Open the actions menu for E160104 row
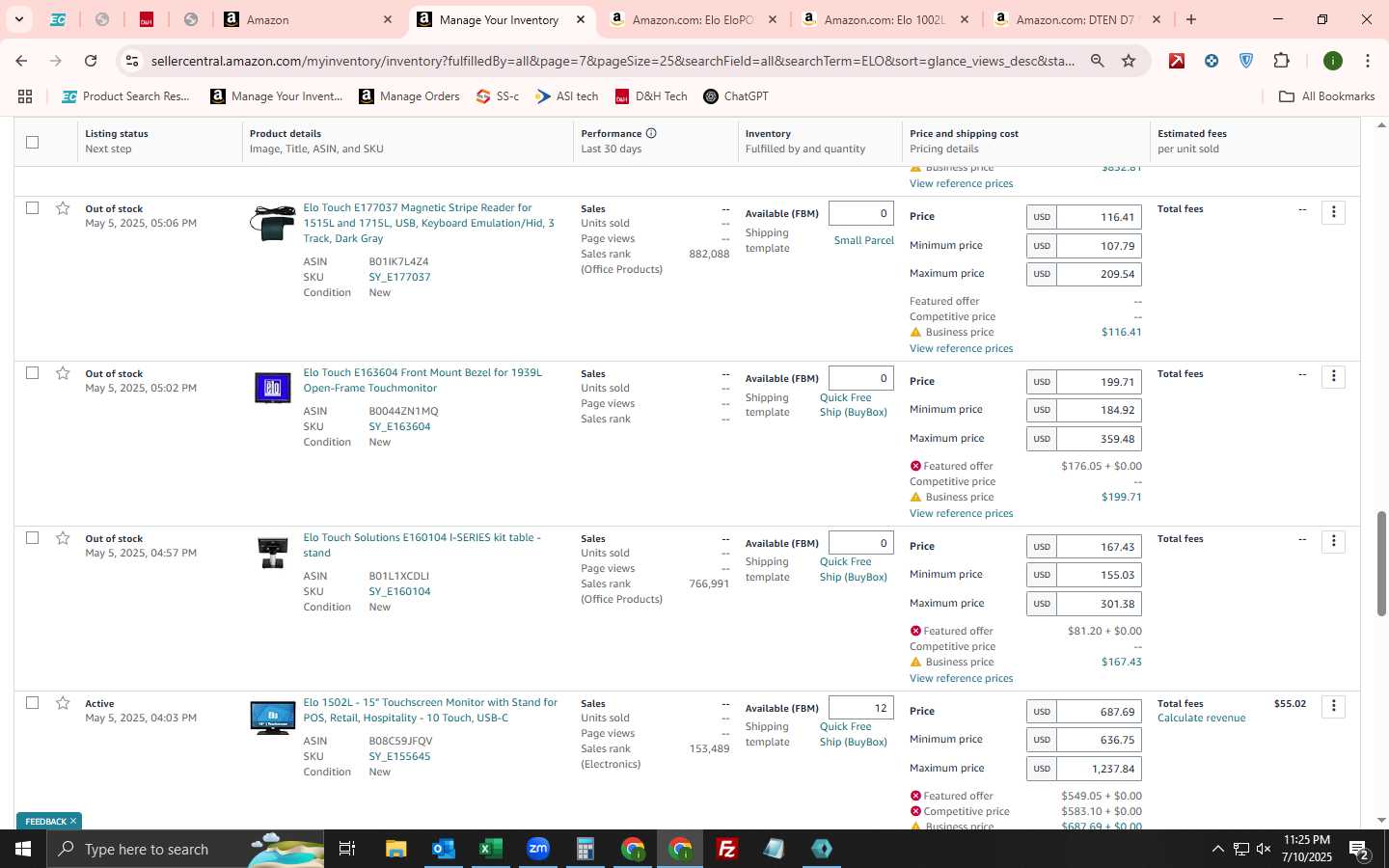This screenshot has width=1389, height=868. [1334, 542]
